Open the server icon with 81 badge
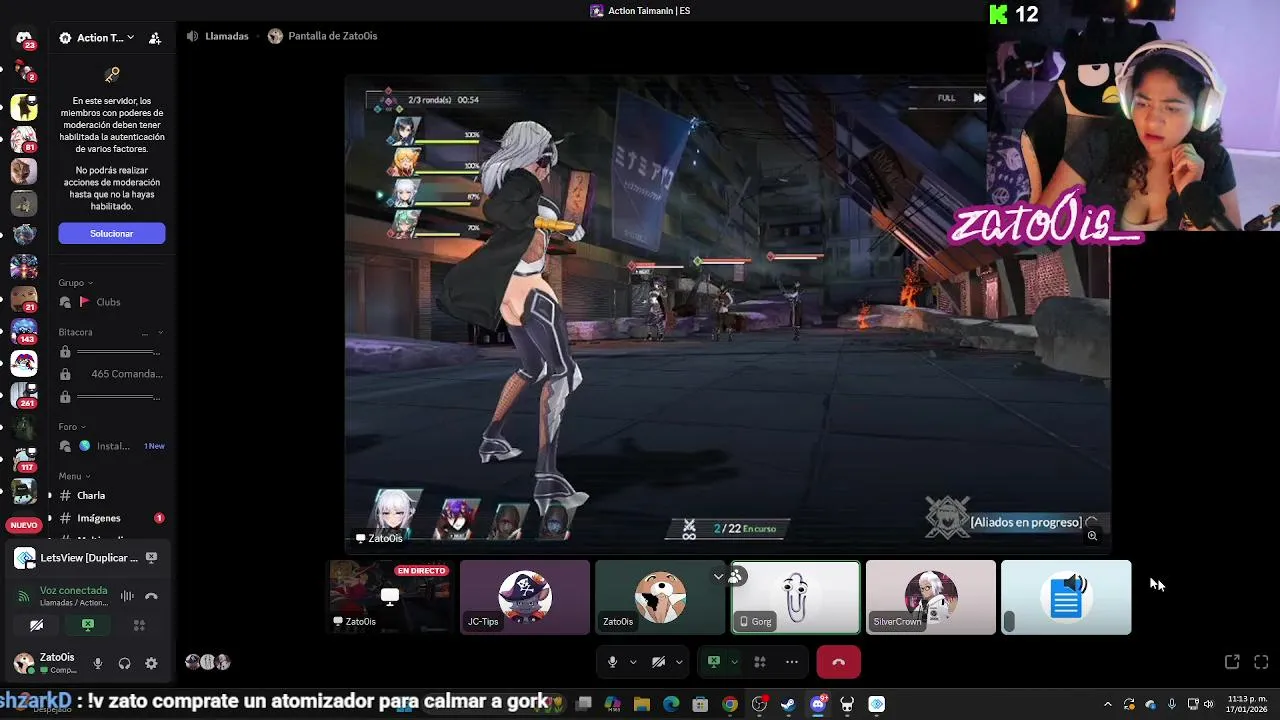The height and width of the screenshot is (720, 1280). tap(24, 138)
